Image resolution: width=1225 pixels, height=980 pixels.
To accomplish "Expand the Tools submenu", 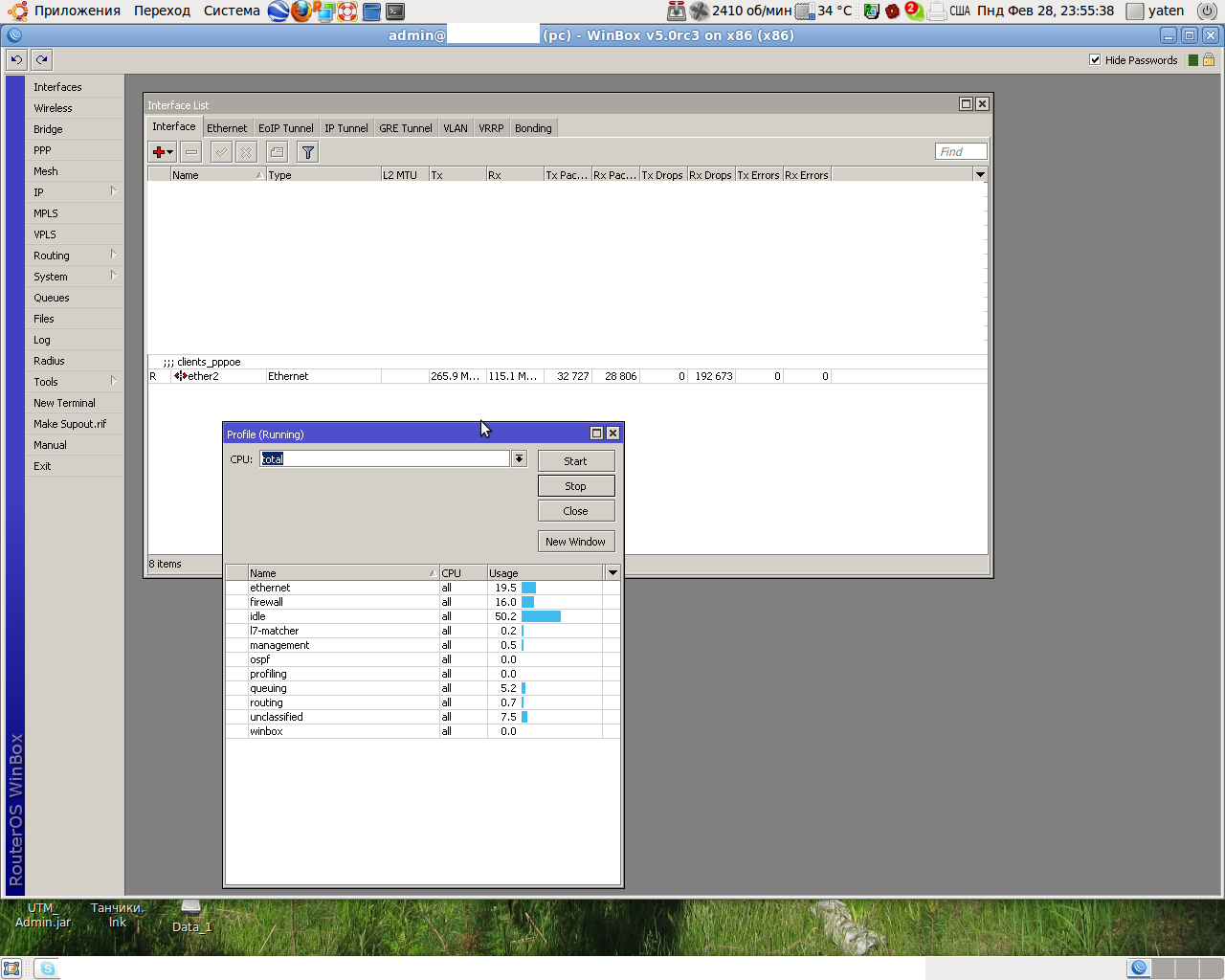I will (x=75, y=381).
